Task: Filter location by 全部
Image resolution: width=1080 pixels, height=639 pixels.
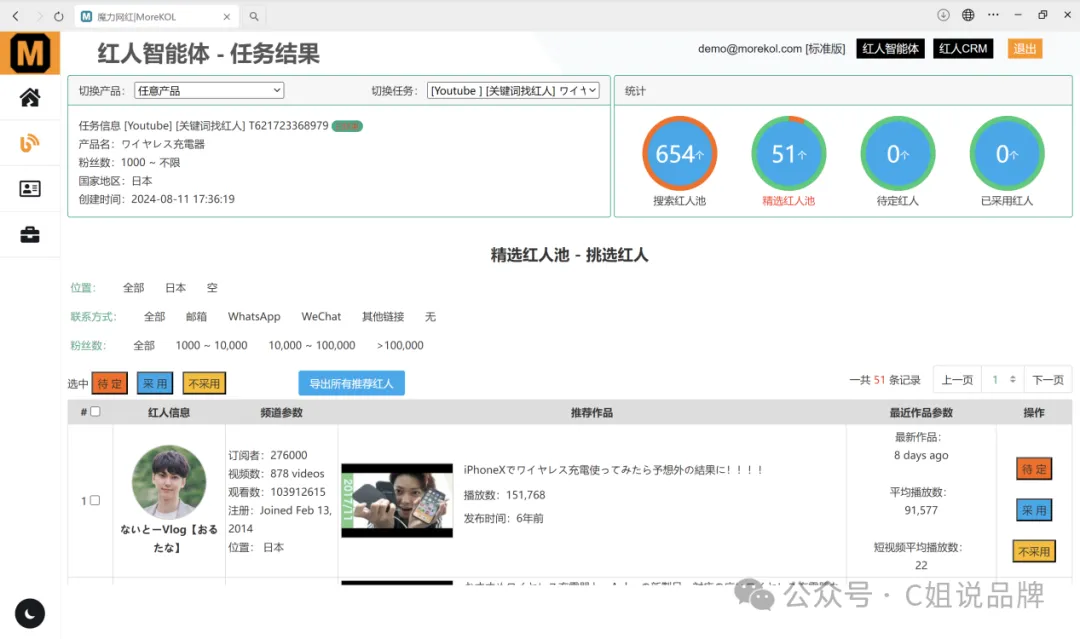Action: click(134, 288)
